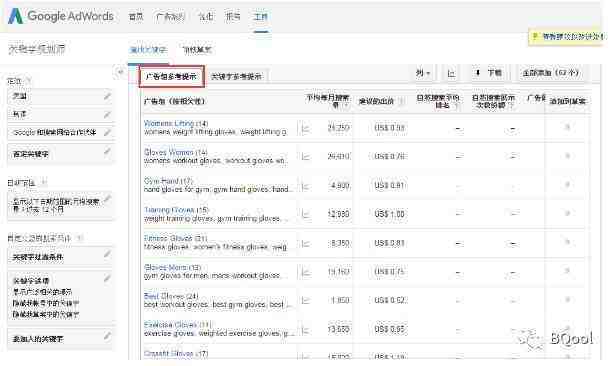Open the Training Gloves ad group link

pyautogui.click(x=169, y=210)
